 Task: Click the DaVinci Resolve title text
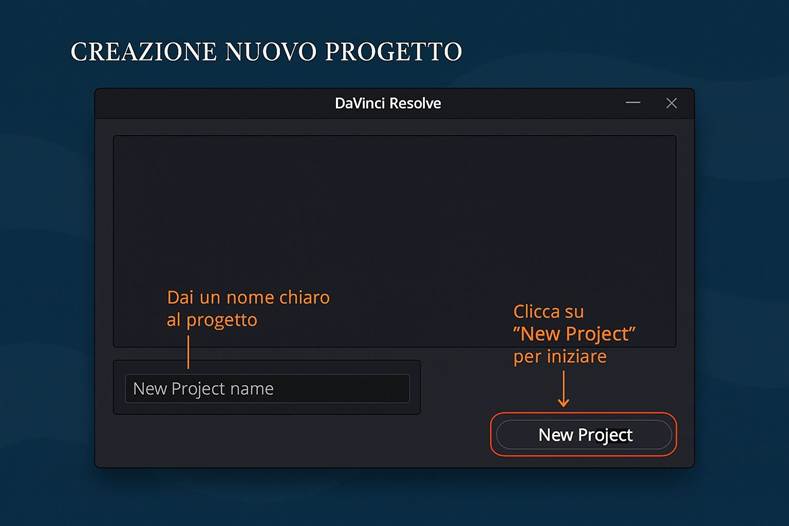point(388,103)
